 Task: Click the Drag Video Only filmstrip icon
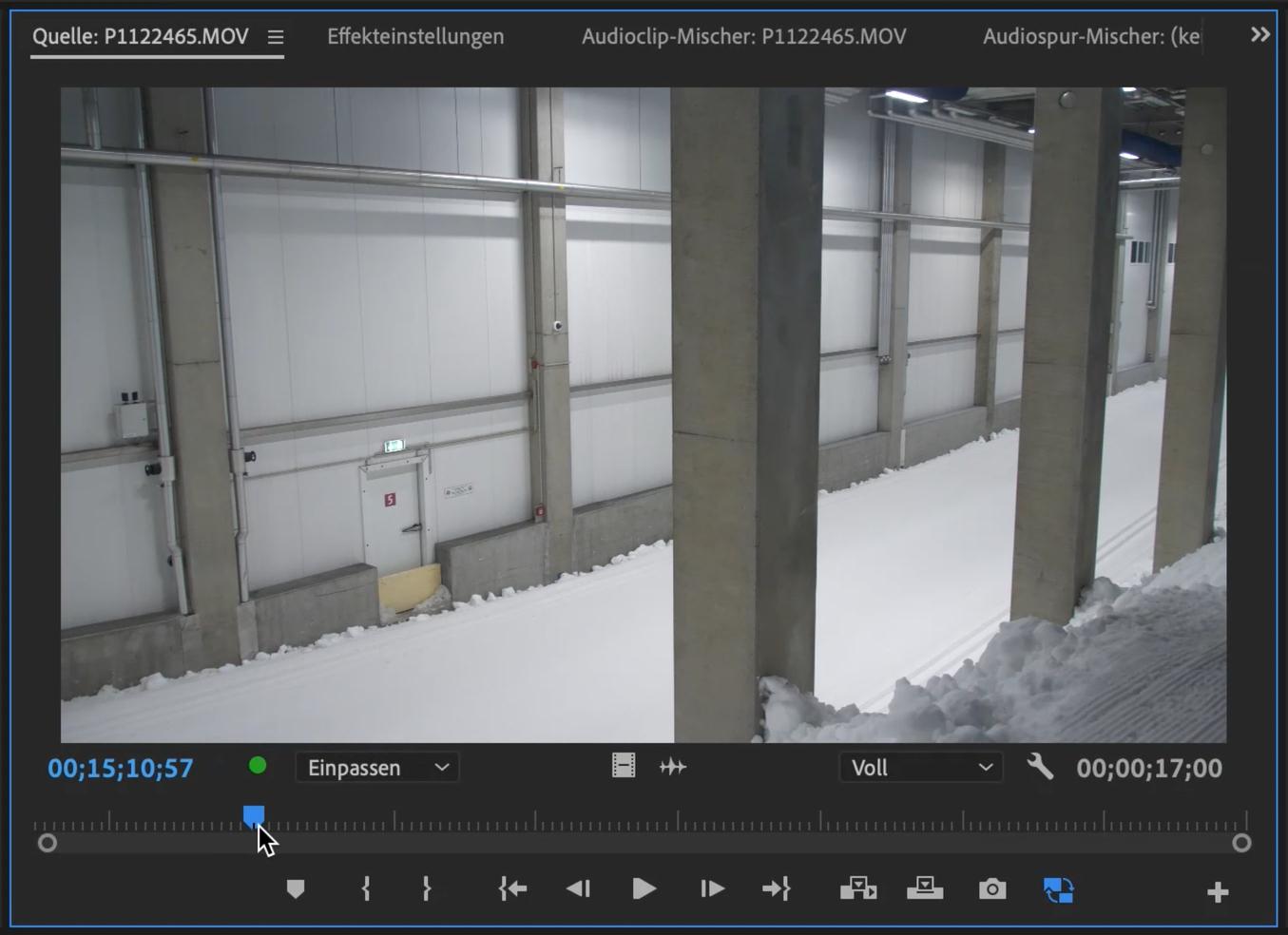(624, 766)
